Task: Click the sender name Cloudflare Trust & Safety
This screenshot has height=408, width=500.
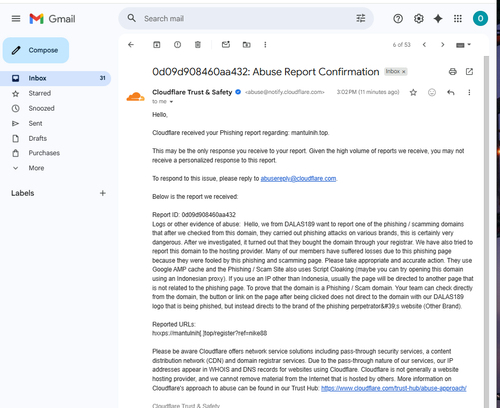Action: (x=192, y=92)
